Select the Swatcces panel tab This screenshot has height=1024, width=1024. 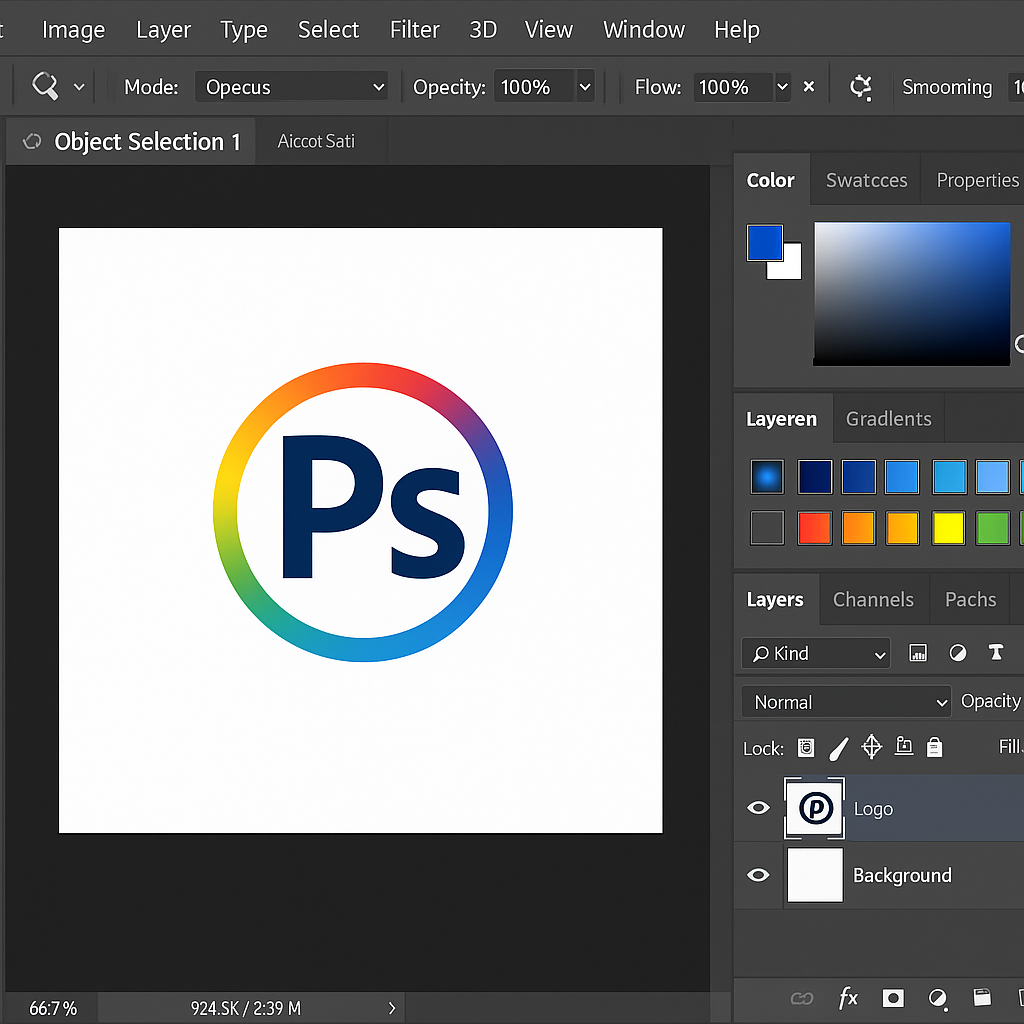(866, 180)
